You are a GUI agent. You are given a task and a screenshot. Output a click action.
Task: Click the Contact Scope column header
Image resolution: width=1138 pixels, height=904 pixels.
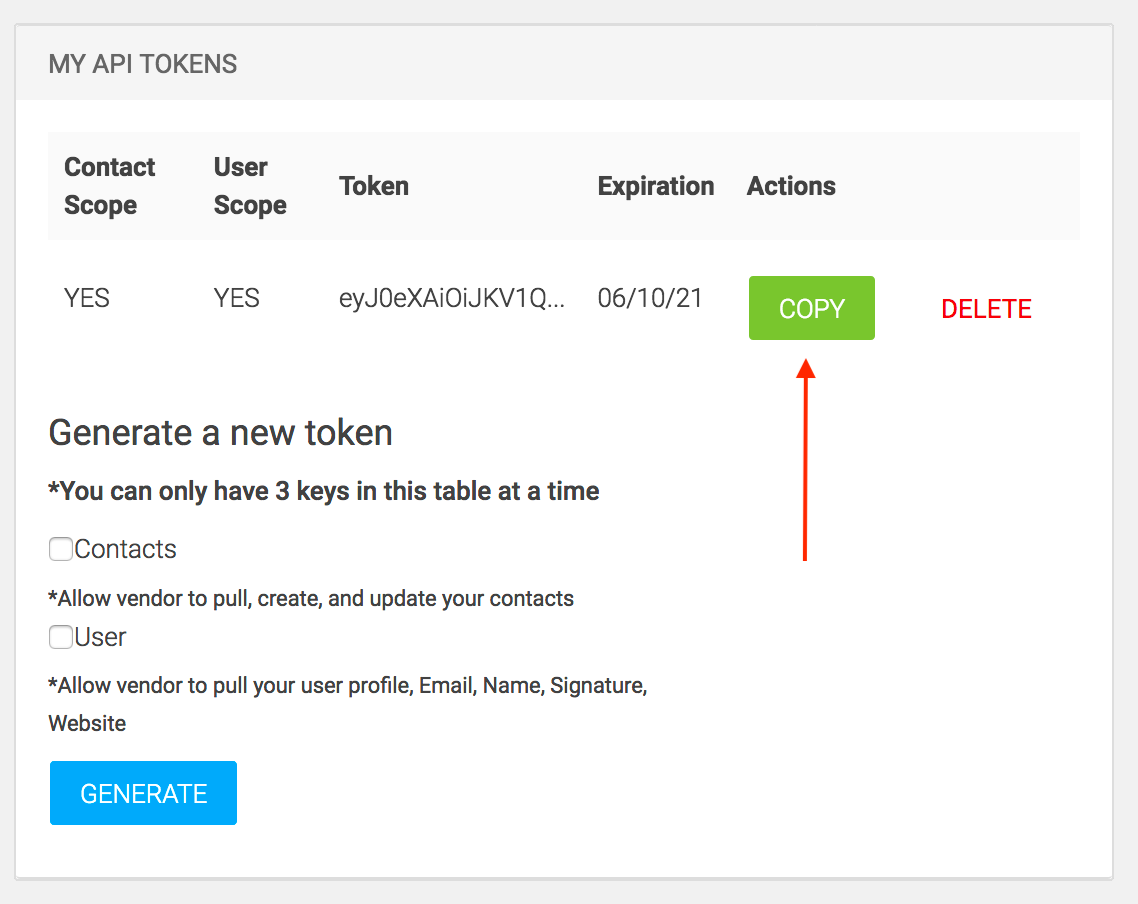tap(109, 186)
